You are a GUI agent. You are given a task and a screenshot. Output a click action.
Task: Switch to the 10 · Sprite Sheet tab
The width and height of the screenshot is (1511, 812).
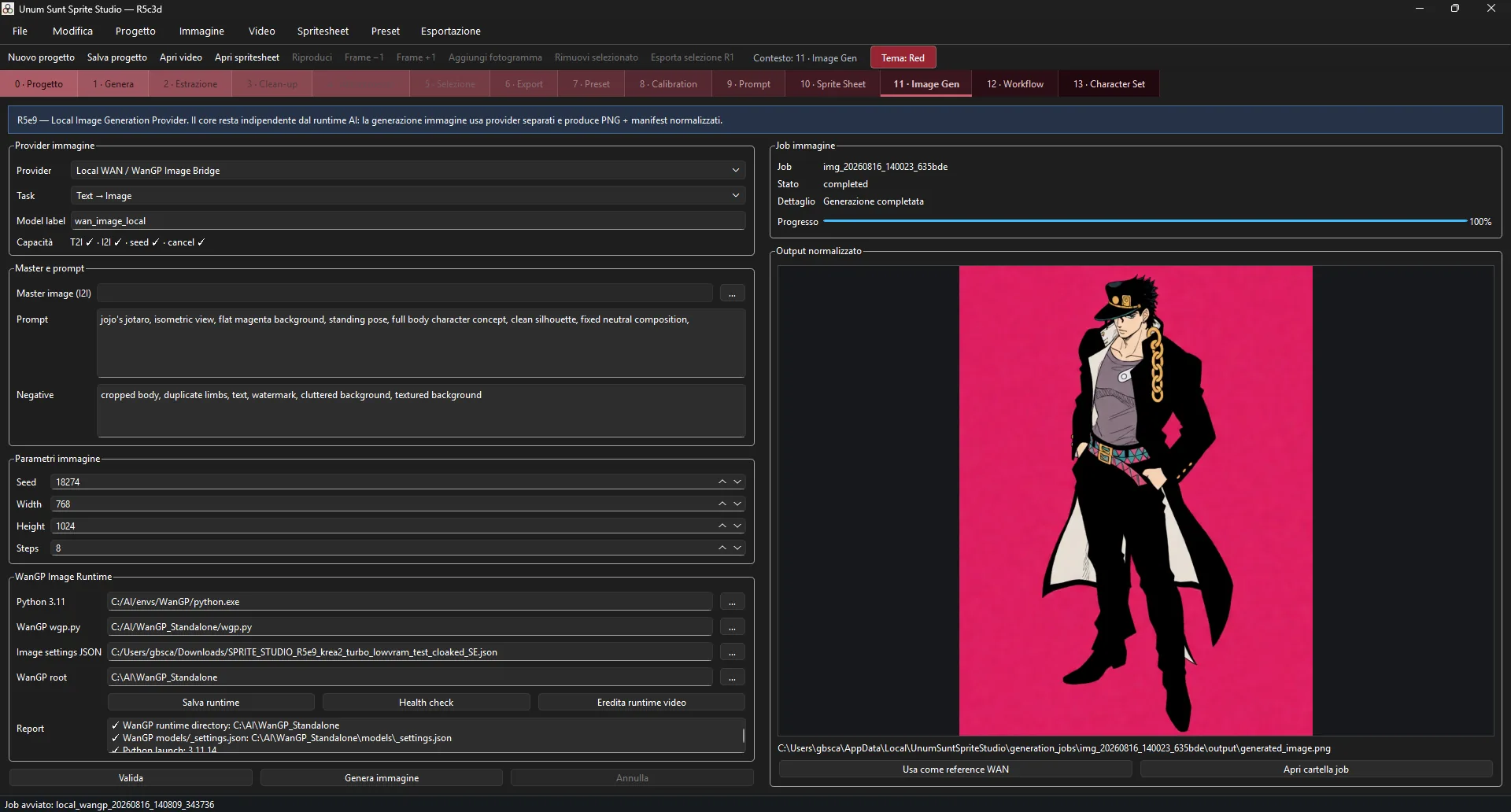coord(833,84)
